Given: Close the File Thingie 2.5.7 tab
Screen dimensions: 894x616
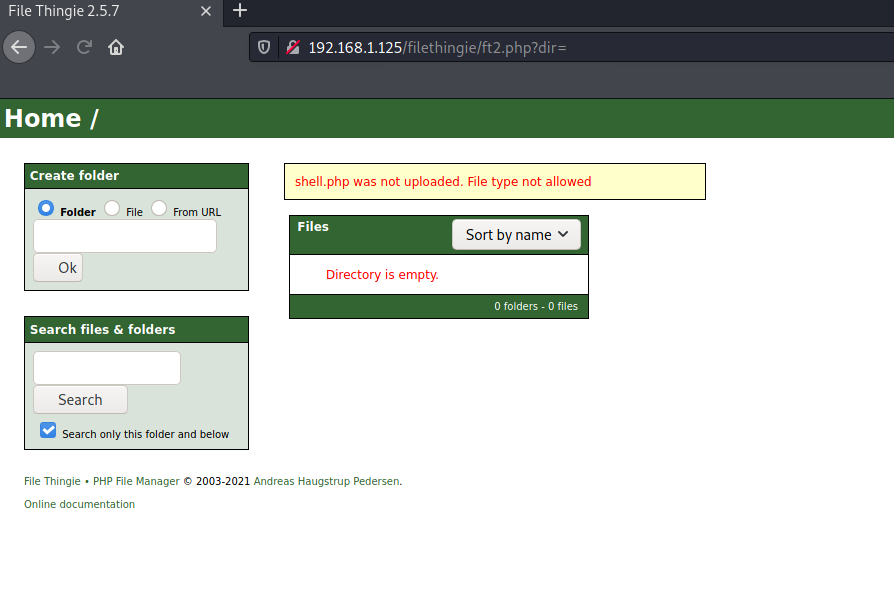Looking at the screenshot, I should 206,11.
